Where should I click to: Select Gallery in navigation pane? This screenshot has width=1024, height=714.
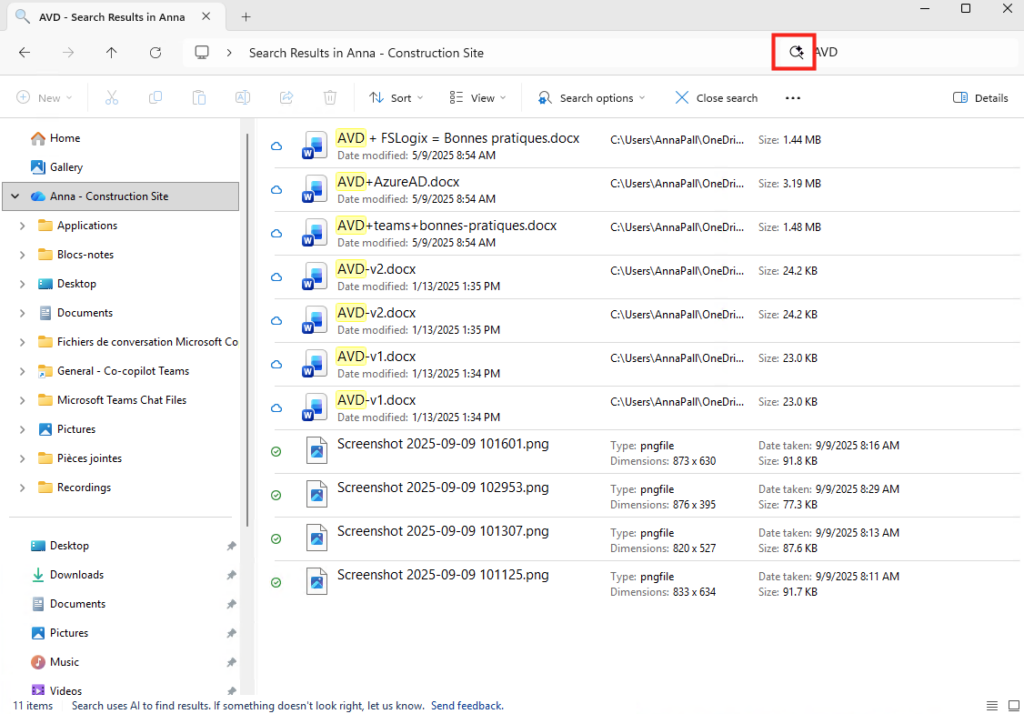(x=66, y=168)
